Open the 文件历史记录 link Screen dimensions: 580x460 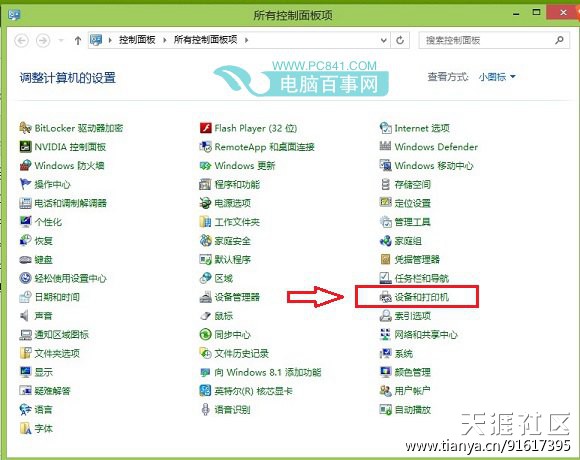(242, 353)
